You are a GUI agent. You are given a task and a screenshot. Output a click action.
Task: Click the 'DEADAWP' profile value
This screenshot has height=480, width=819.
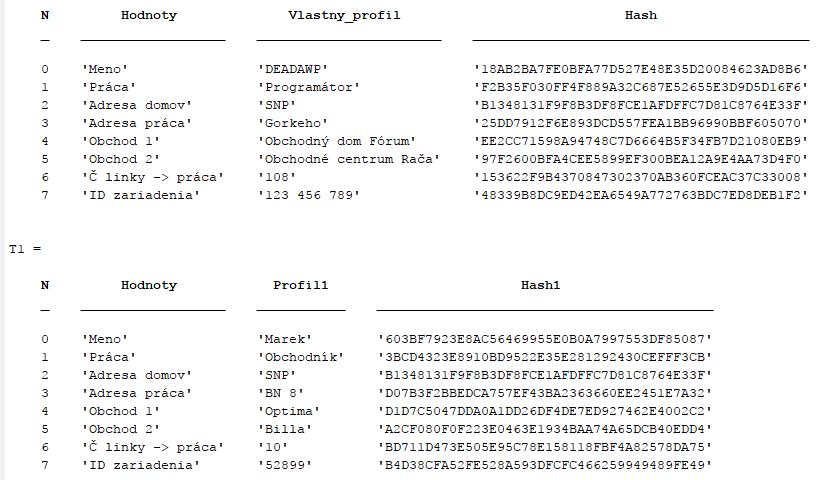(293, 69)
